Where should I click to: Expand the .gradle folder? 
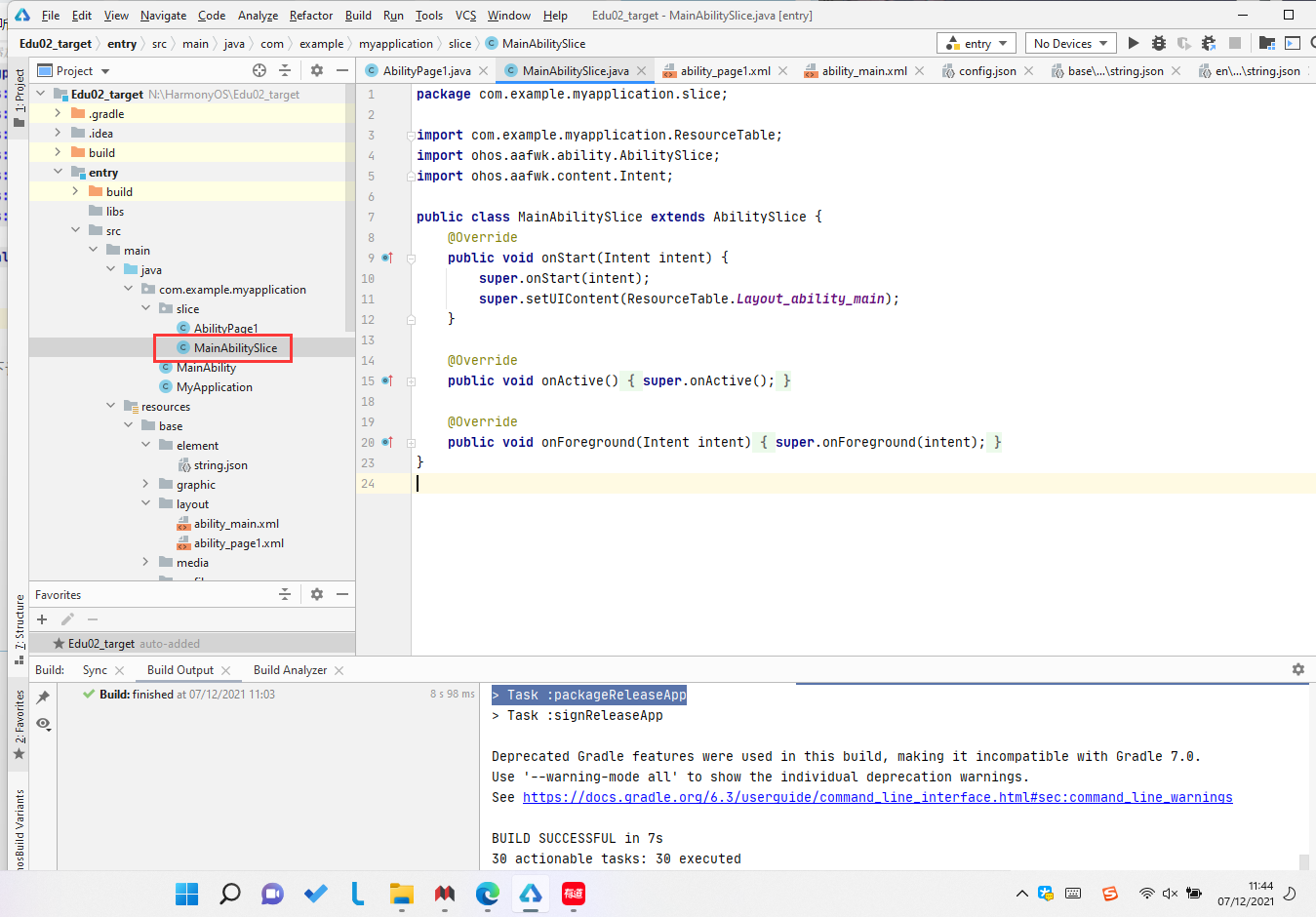tap(58, 114)
